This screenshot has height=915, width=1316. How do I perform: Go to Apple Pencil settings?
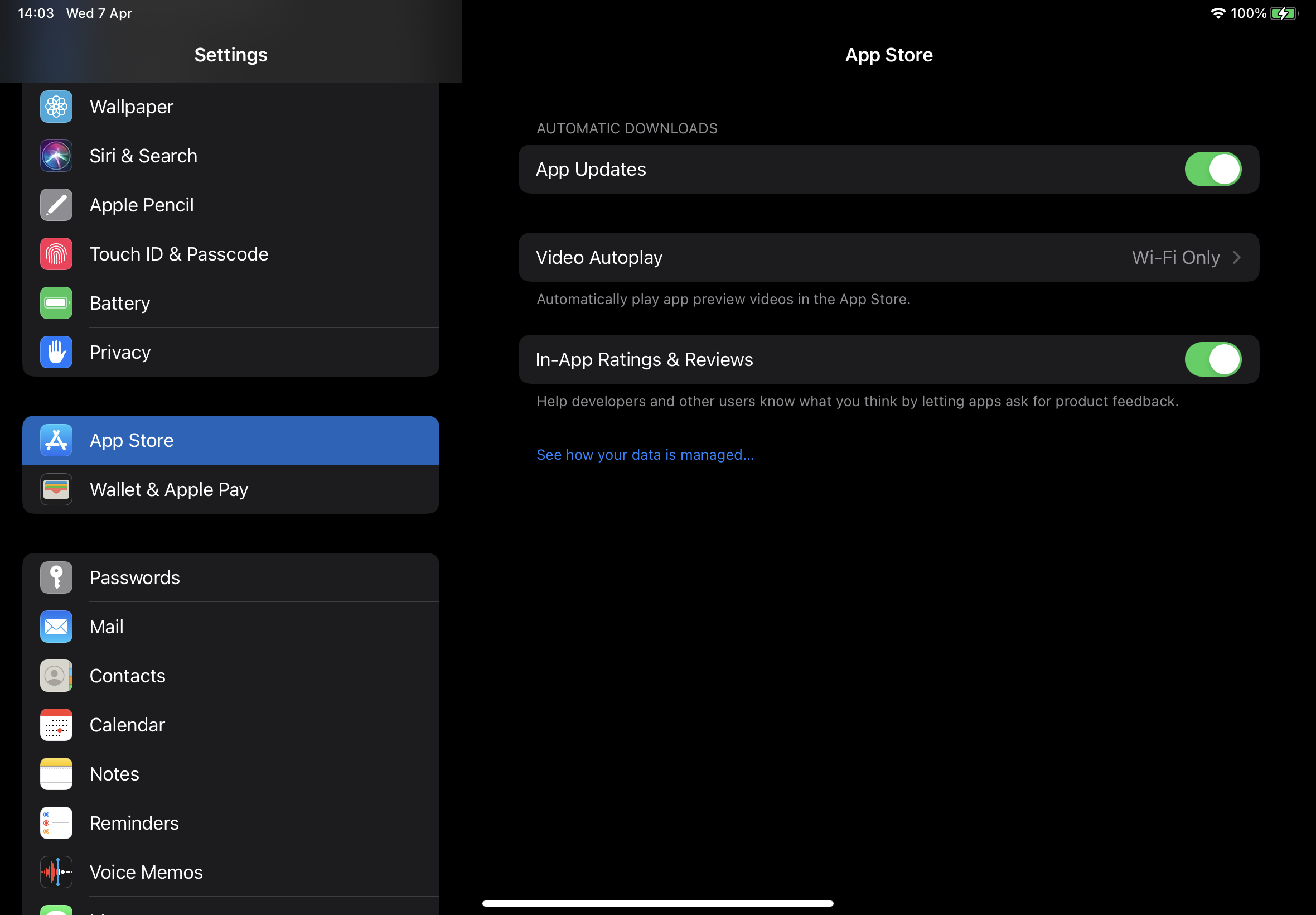click(231, 205)
